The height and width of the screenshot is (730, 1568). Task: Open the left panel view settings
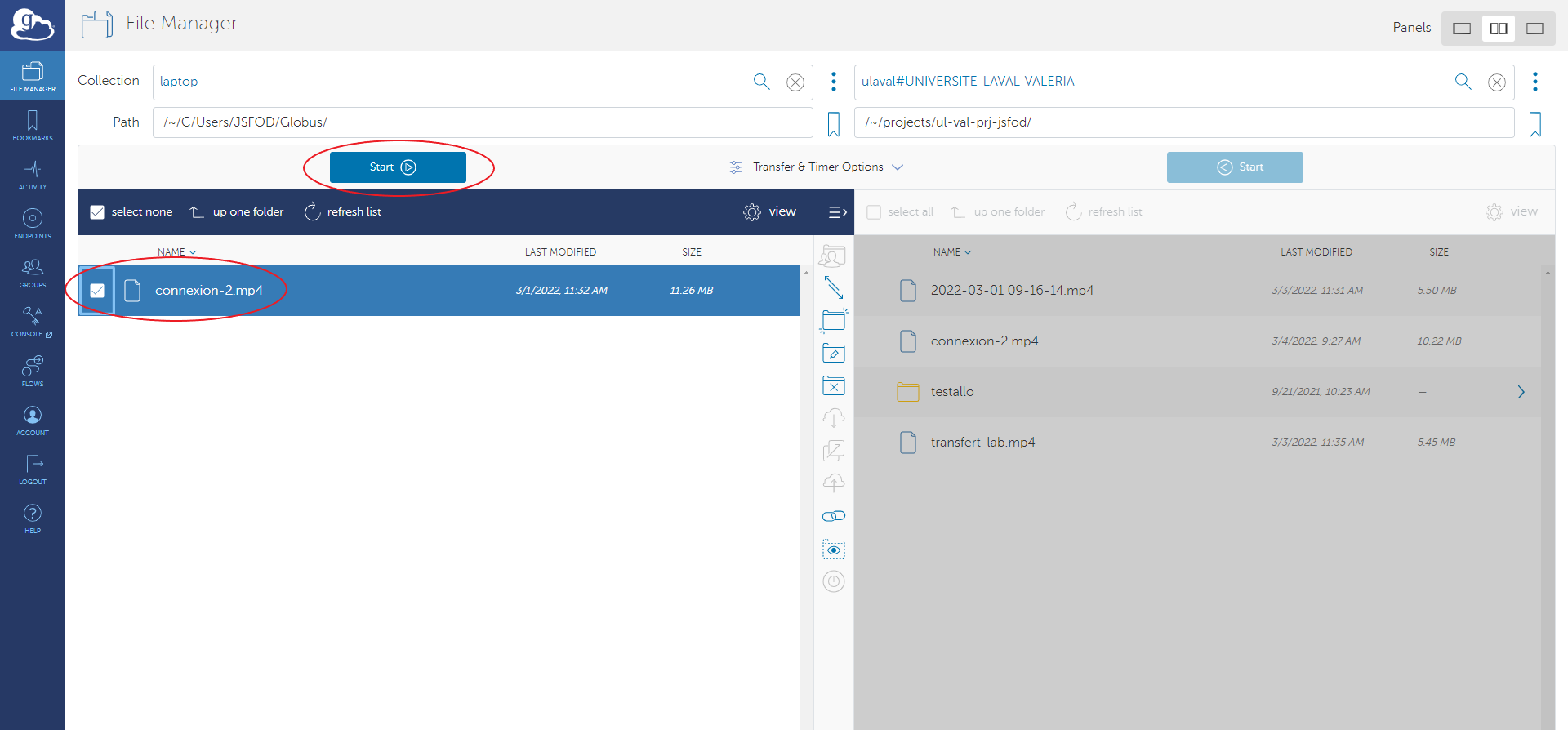click(x=769, y=212)
